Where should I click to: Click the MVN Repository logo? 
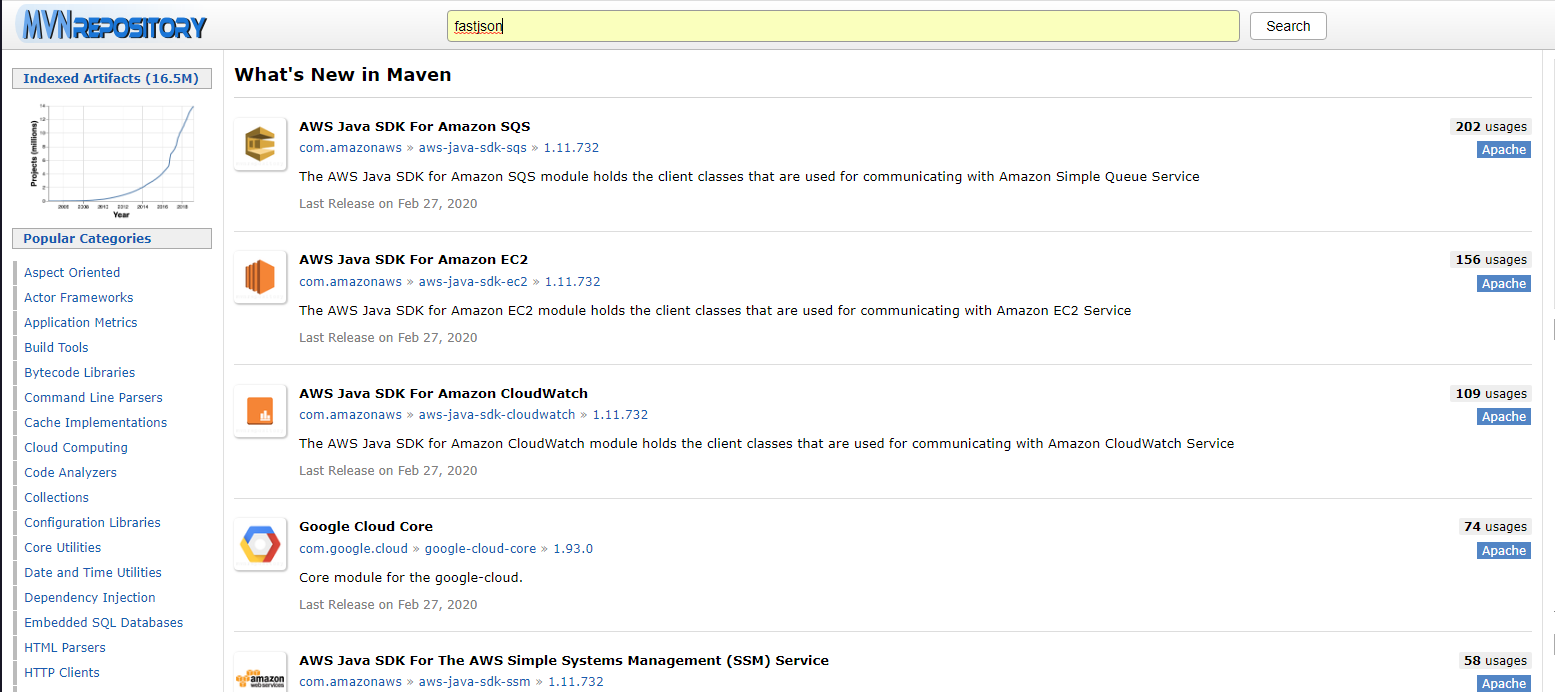coord(112,25)
